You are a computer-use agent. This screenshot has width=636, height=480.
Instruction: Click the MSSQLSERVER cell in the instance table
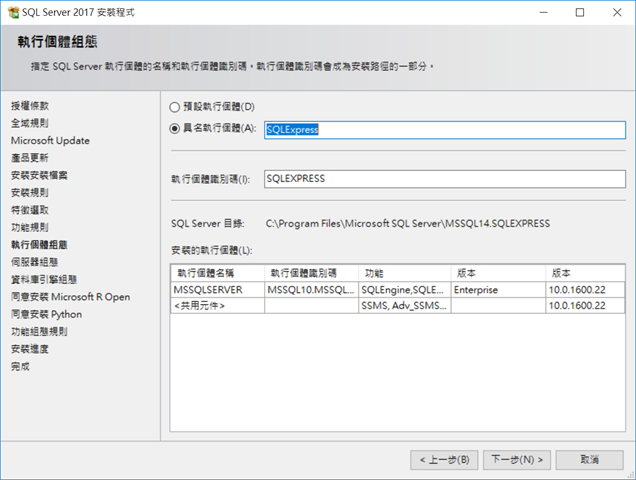tap(218, 290)
